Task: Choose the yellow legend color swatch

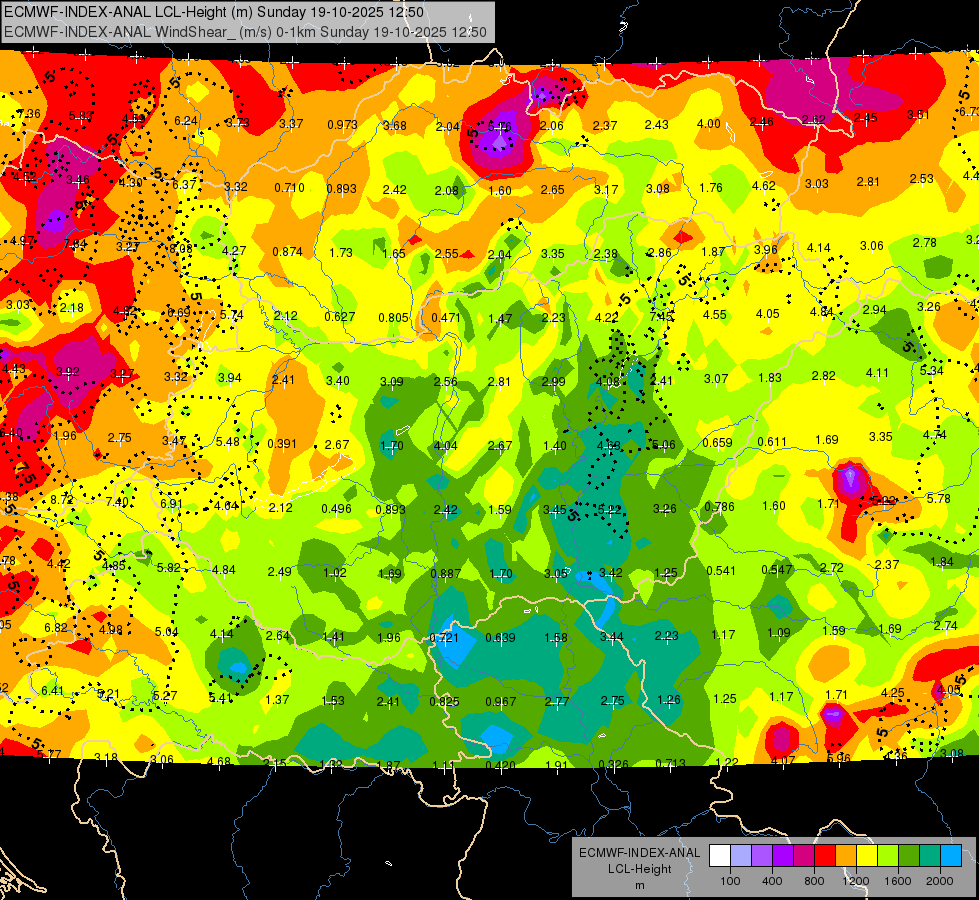Action: [867, 855]
